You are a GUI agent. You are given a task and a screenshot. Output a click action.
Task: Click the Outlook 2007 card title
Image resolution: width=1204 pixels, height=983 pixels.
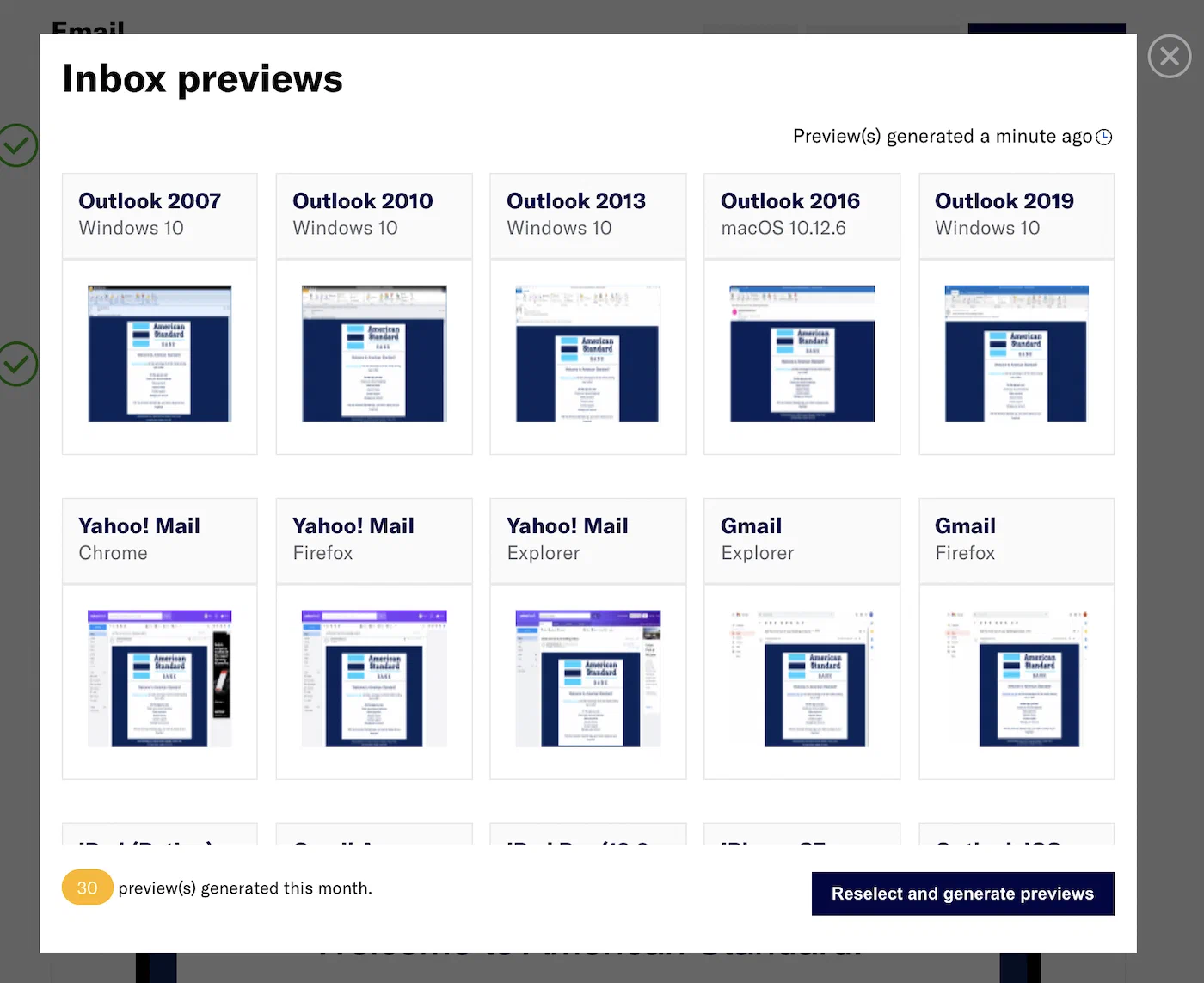pos(150,201)
